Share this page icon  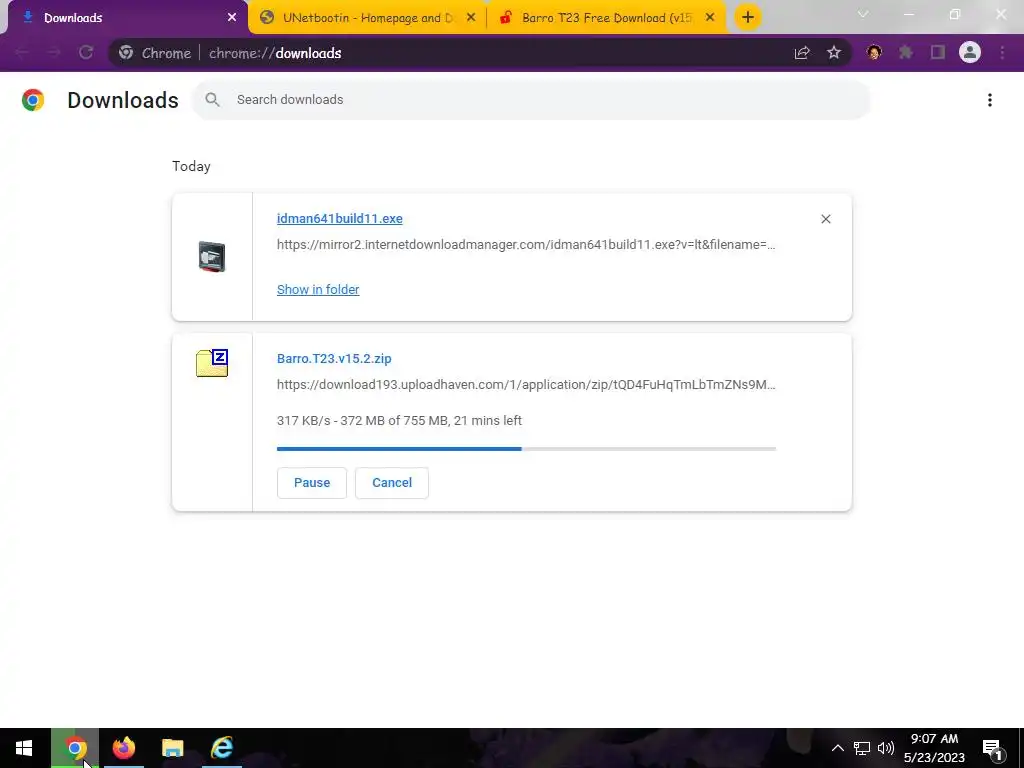tap(802, 53)
